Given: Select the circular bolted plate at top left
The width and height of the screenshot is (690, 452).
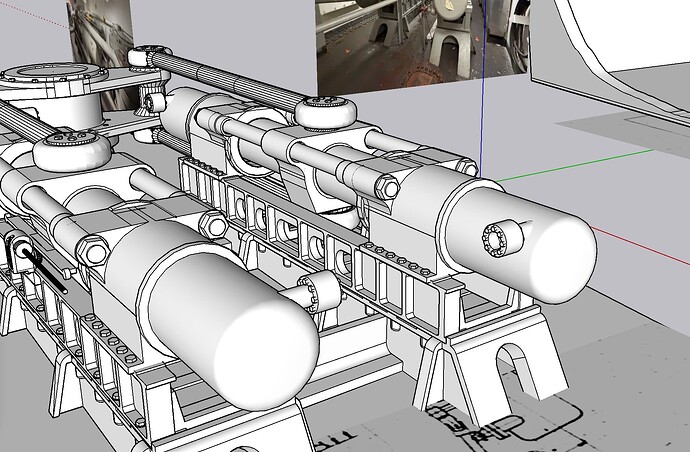Looking at the screenshot, I should point(54,73).
